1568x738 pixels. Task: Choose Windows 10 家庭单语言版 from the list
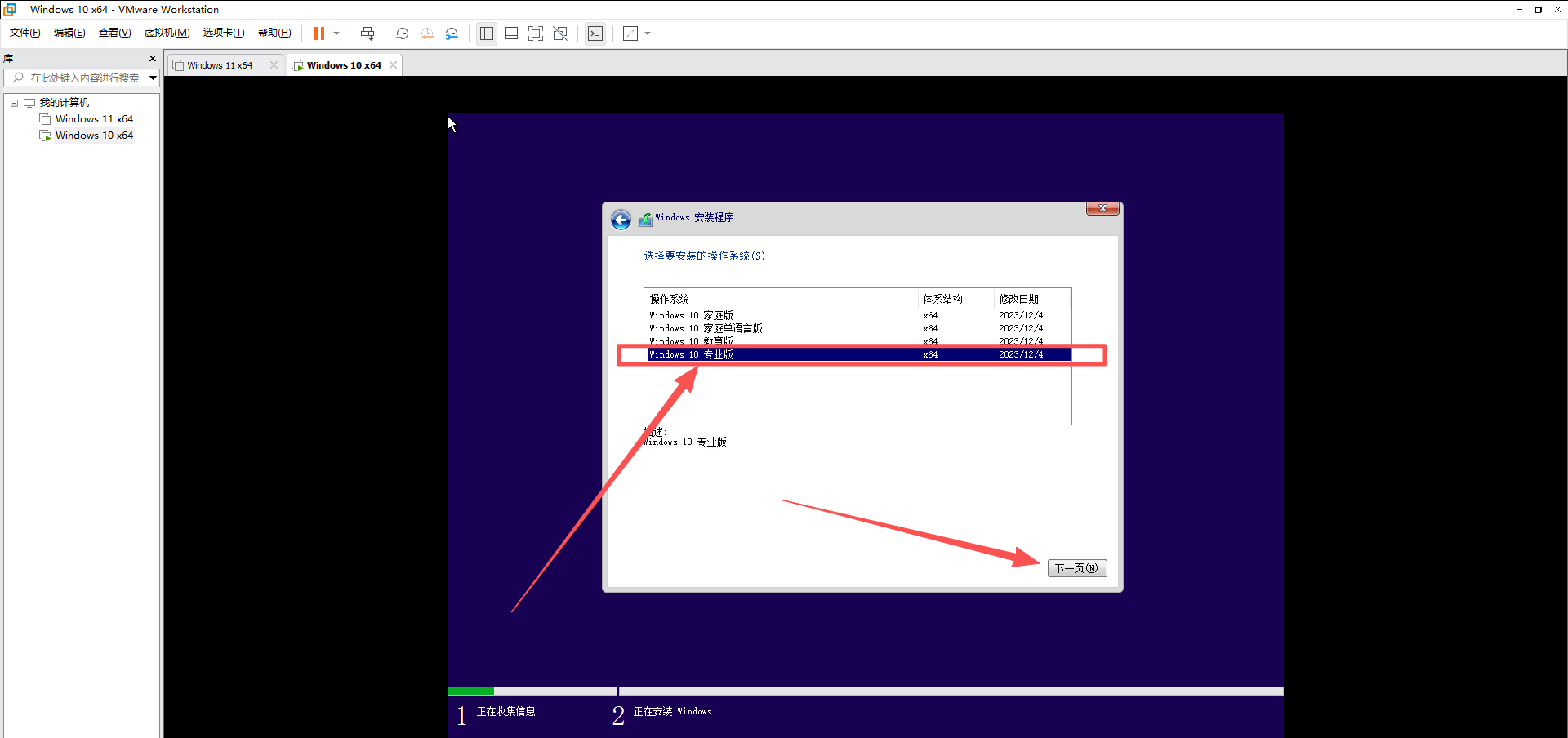tap(857, 328)
